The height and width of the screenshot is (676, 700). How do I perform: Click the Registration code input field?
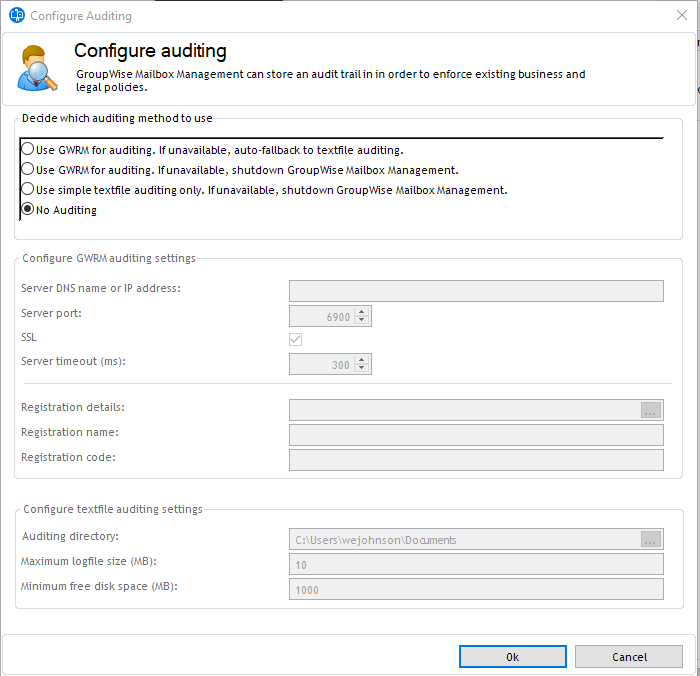[x=476, y=460]
